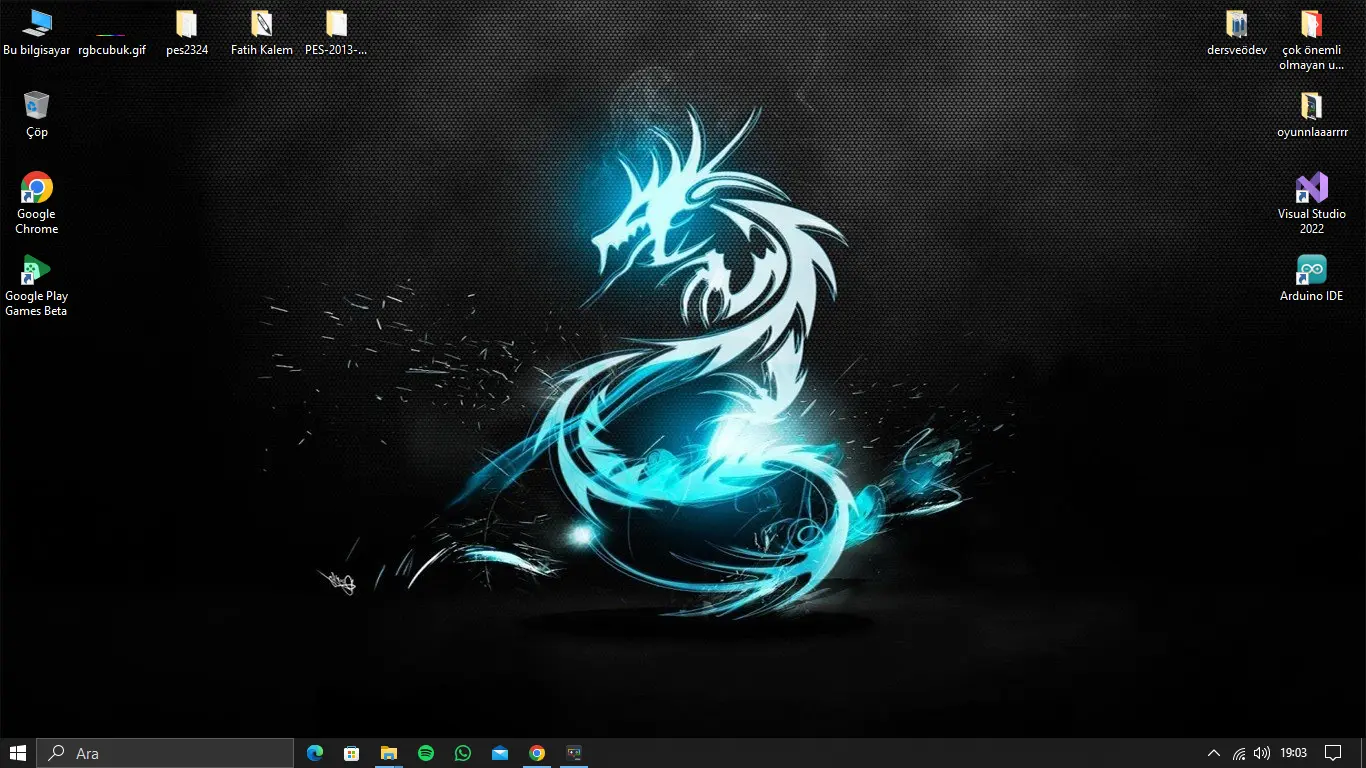Open Microsoft Edge from the taskbar
The width and height of the screenshot is (1366, 768).
(315, 753)
